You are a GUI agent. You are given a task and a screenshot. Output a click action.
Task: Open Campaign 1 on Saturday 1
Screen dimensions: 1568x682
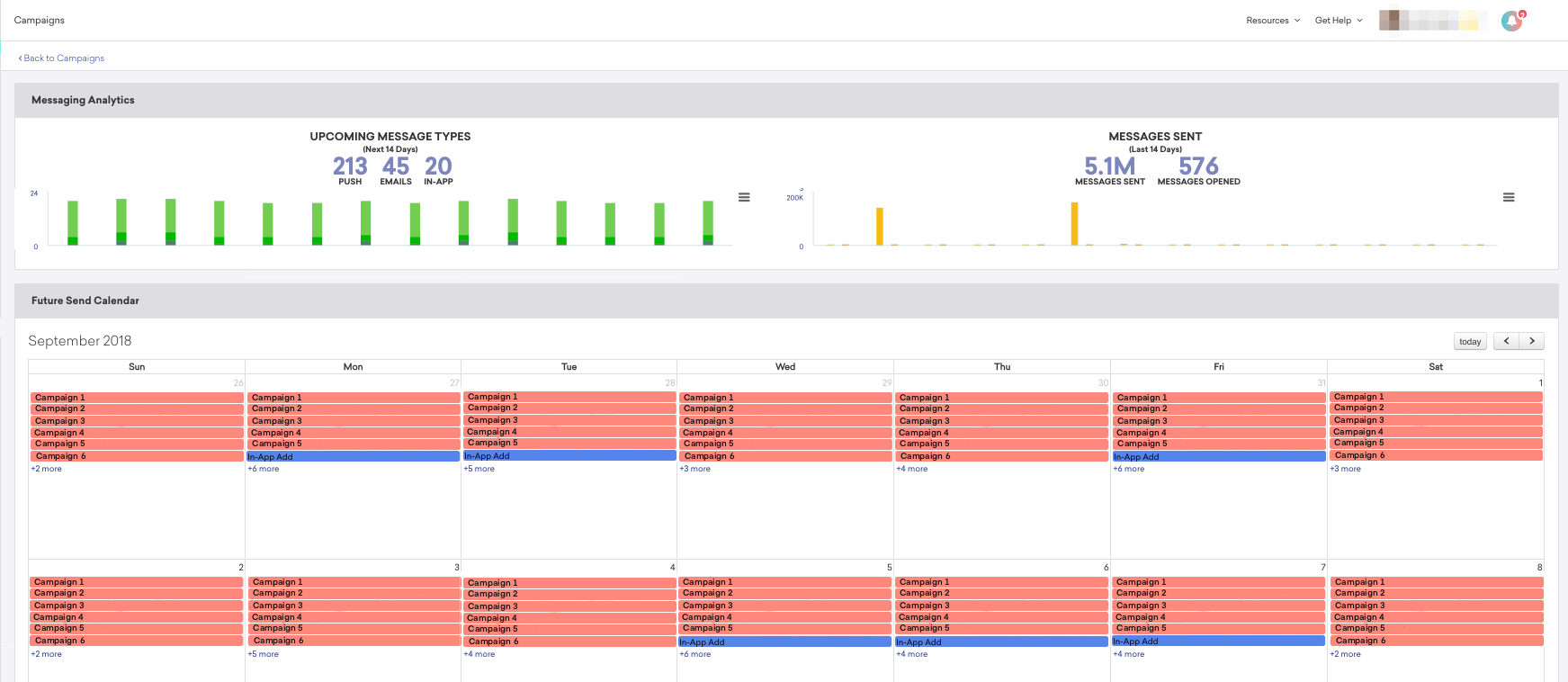point(1436,397)
